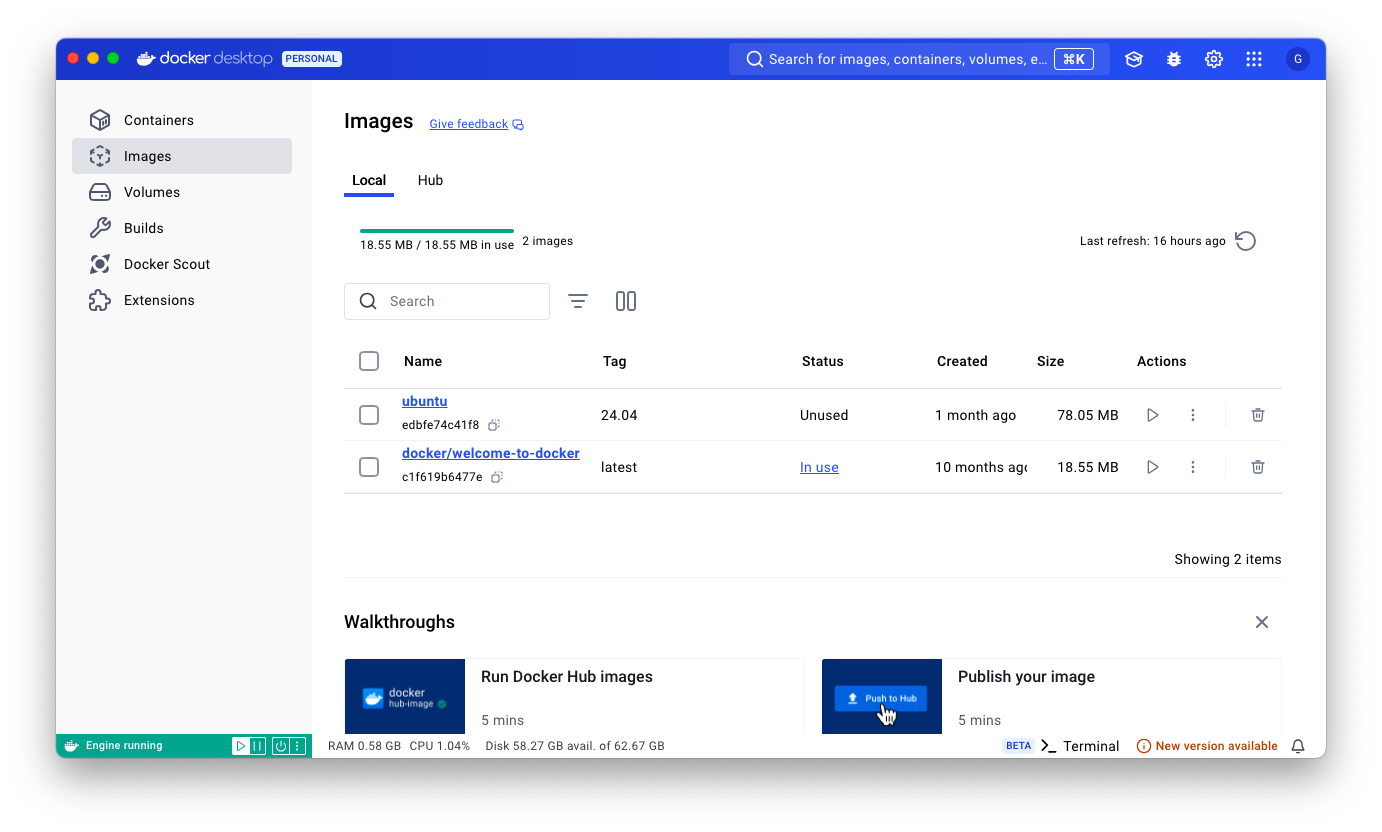
Task: Sort by the Tag column header
Action: click(x=615, y=361)
